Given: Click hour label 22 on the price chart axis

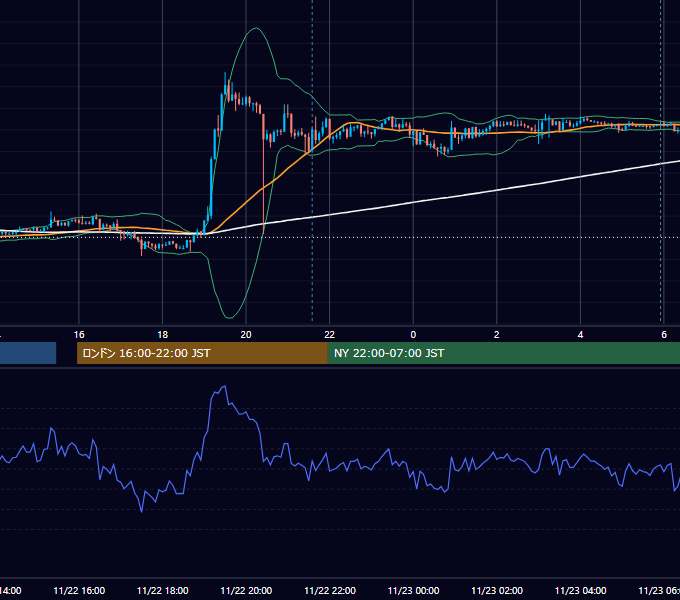Looking at the screenshot, I should click(x=330, y=335).
